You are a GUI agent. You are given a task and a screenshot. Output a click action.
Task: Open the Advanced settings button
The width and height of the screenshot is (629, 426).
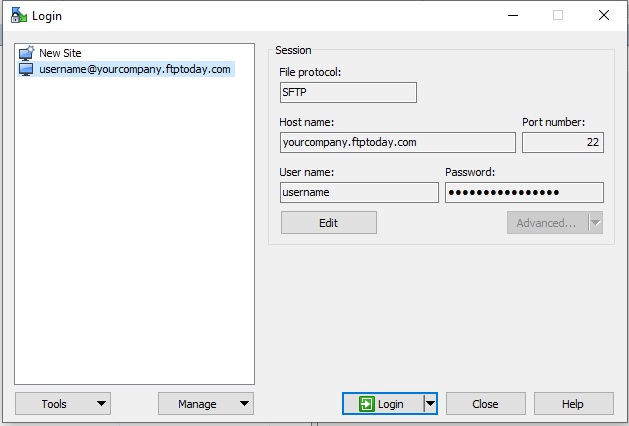click(547, 223)
